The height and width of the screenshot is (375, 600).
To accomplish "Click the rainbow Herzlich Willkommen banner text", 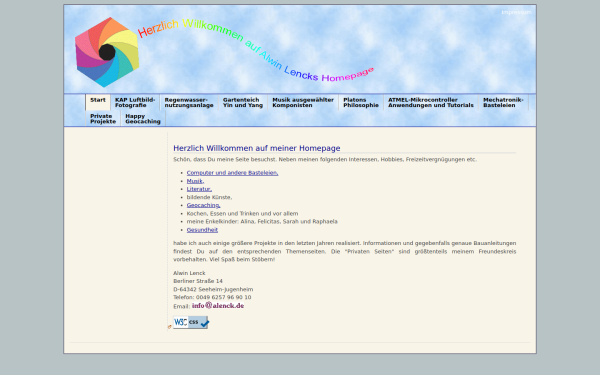I will tap(255, 50).
